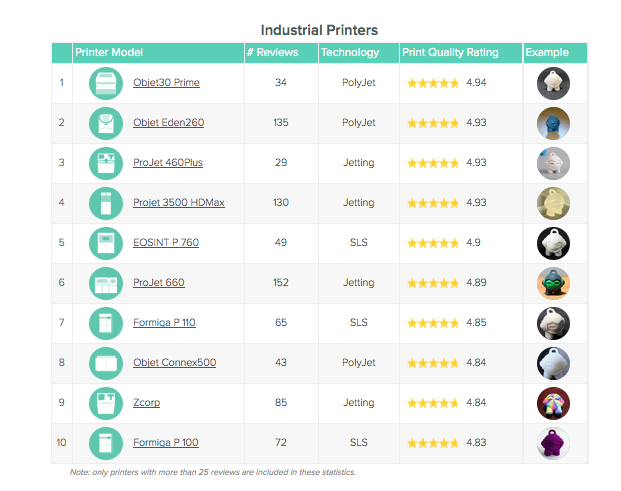View the Zcorp rainbow example thumbnail

click(x=553, y=403)
